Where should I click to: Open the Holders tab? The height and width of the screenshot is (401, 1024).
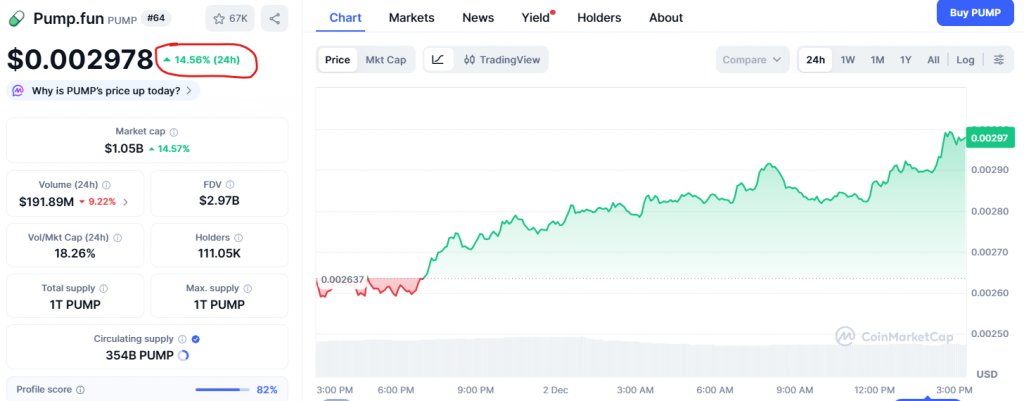(x=599, y=18)
